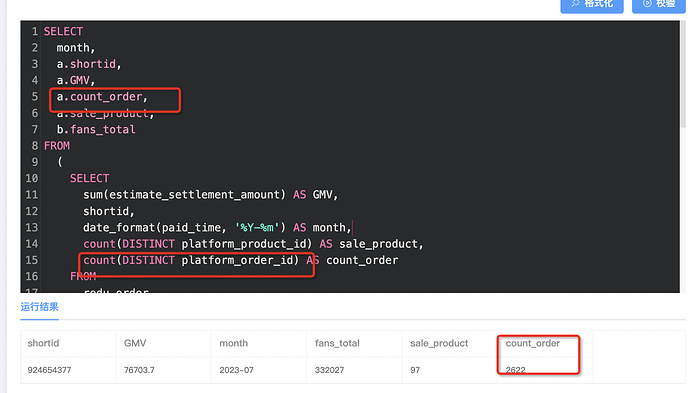Click the 校验 validate button

pos(659,4)
